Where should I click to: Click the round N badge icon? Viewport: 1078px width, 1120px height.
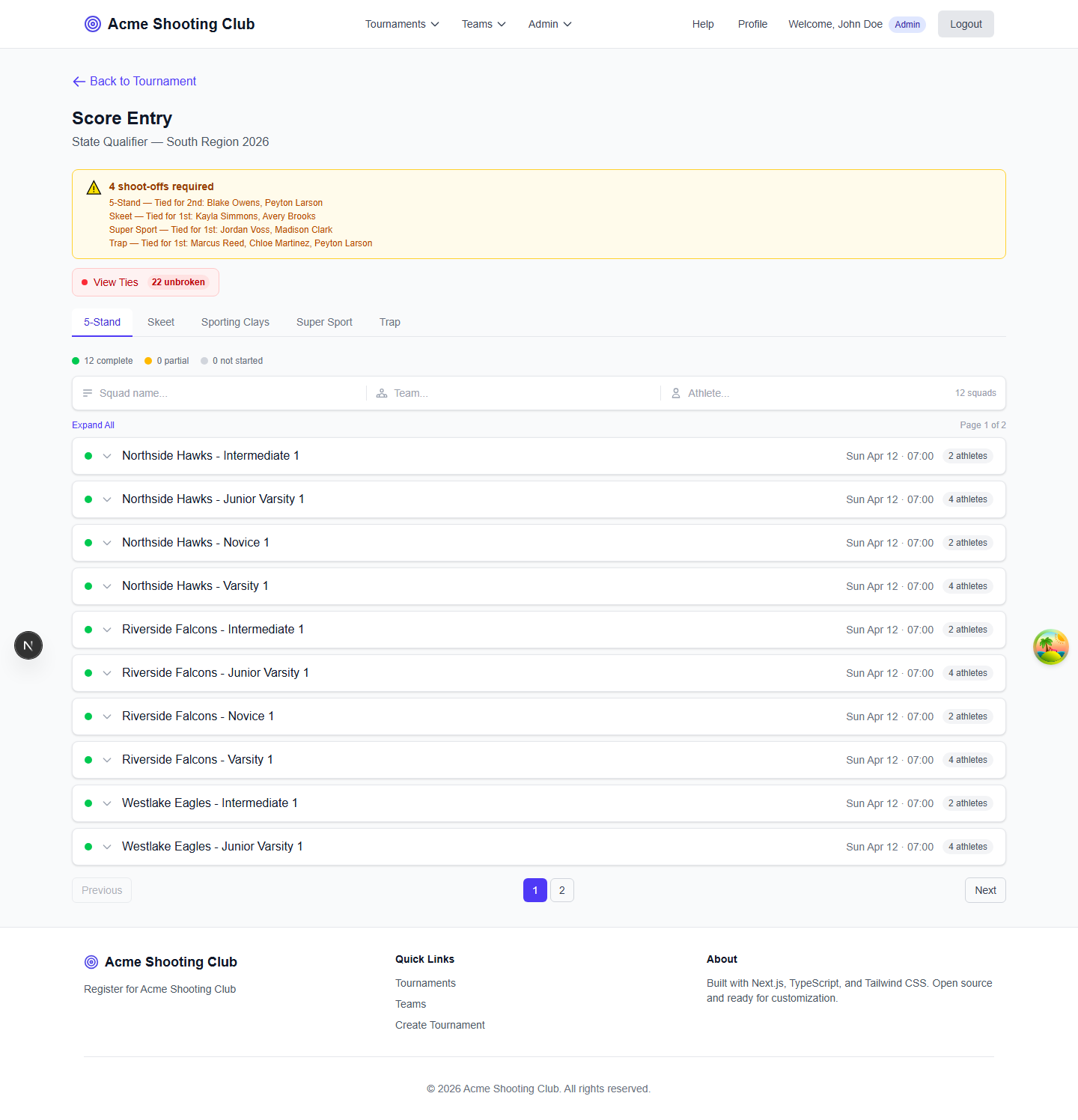(x=28, y=645)
